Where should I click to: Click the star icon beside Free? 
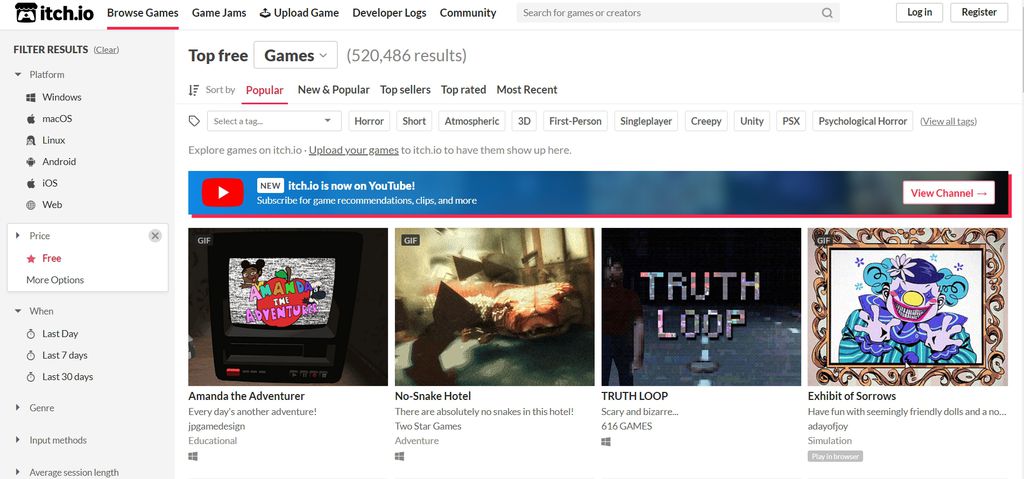point(31,259)
